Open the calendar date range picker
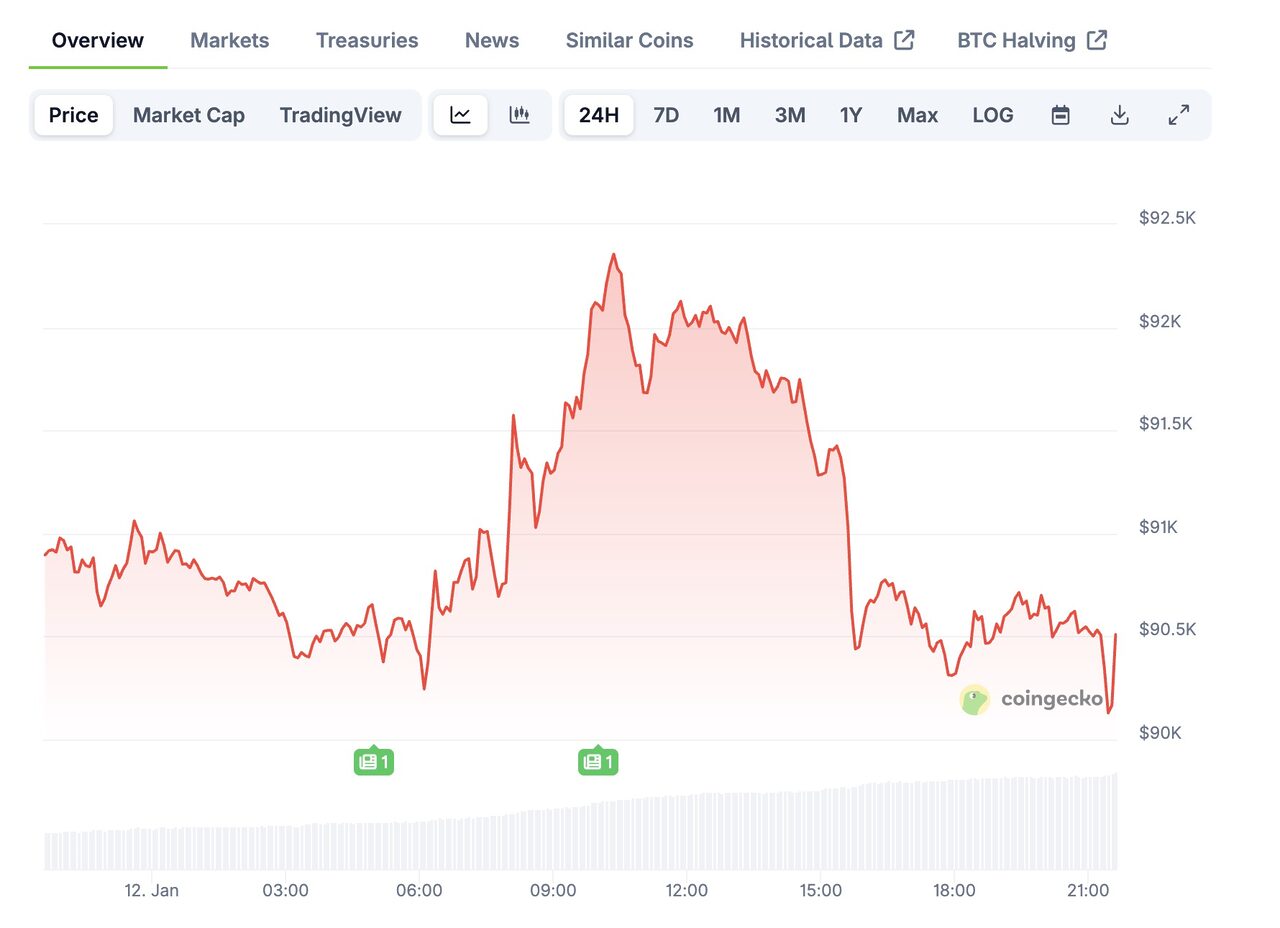This screenshot has height=928, width=1280. pos(1061,115)
